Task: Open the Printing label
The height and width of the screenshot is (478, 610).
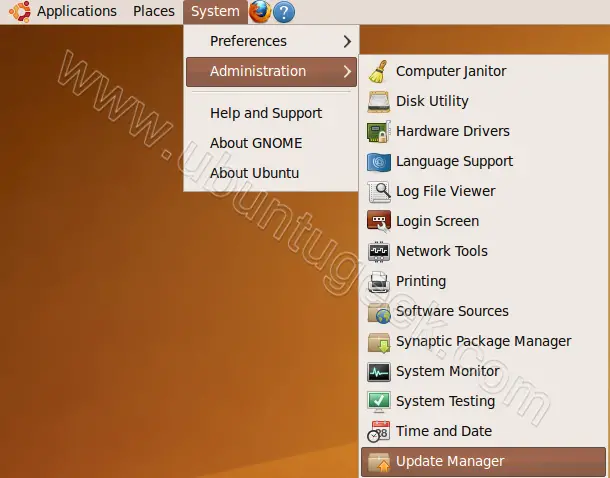Action: pos(421,282)
